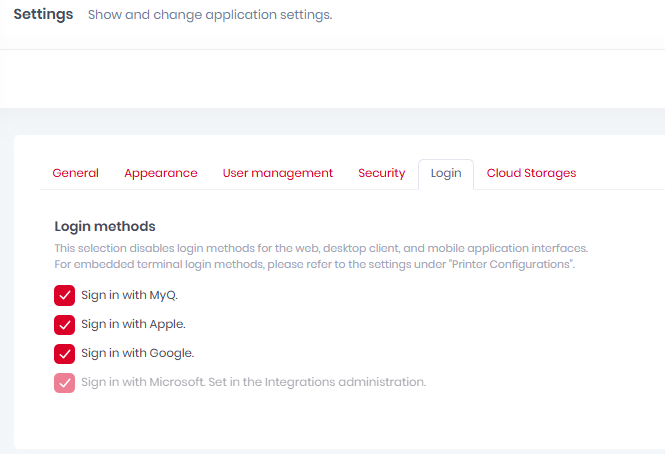Click the greyed-out Sign in with Microsoft checkbox
The height and width of the screenshot is (454, 665).
coord(65,382)
